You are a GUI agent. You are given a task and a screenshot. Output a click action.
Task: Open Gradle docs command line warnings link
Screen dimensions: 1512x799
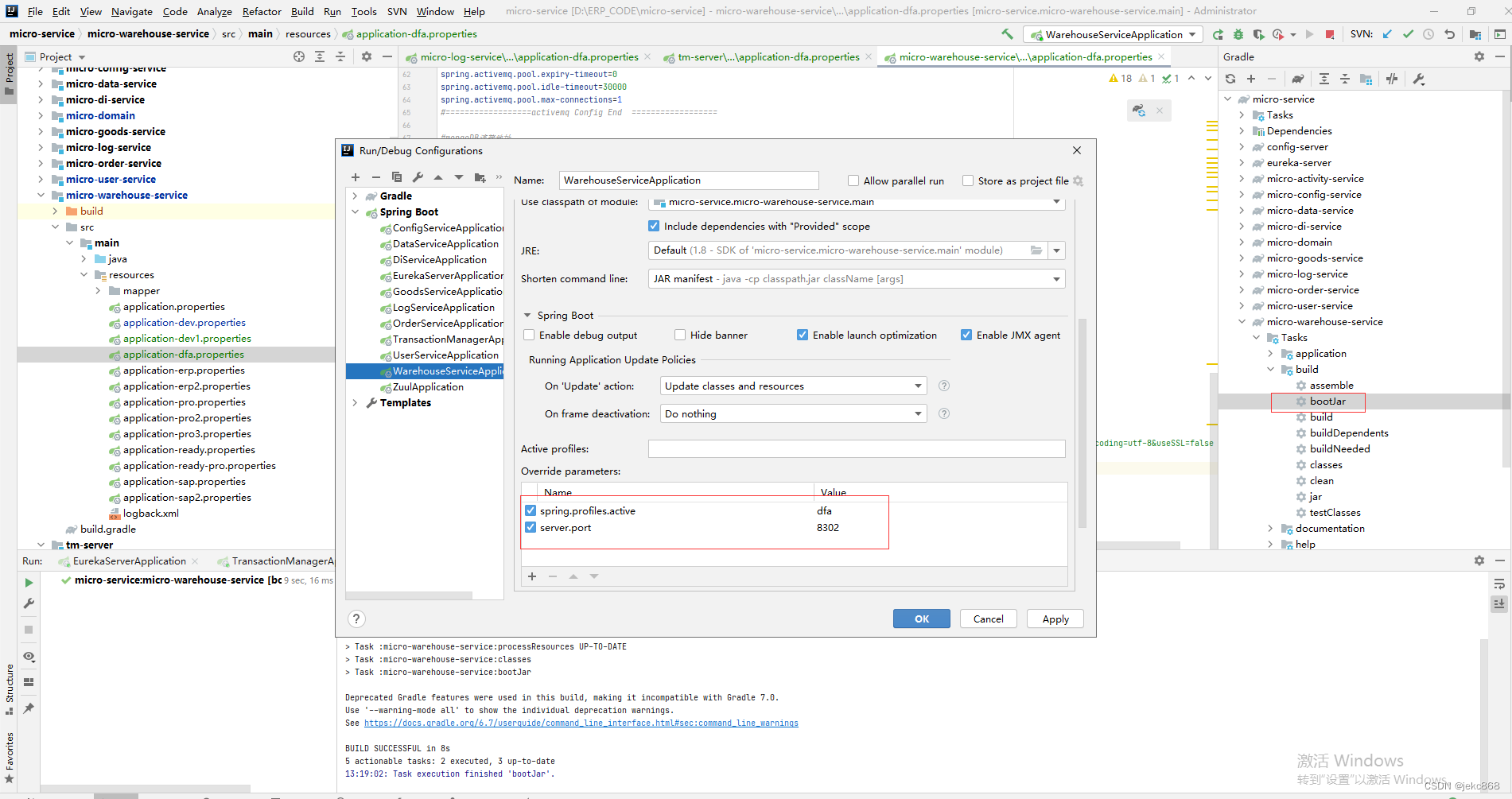click(x=581, y=723)
